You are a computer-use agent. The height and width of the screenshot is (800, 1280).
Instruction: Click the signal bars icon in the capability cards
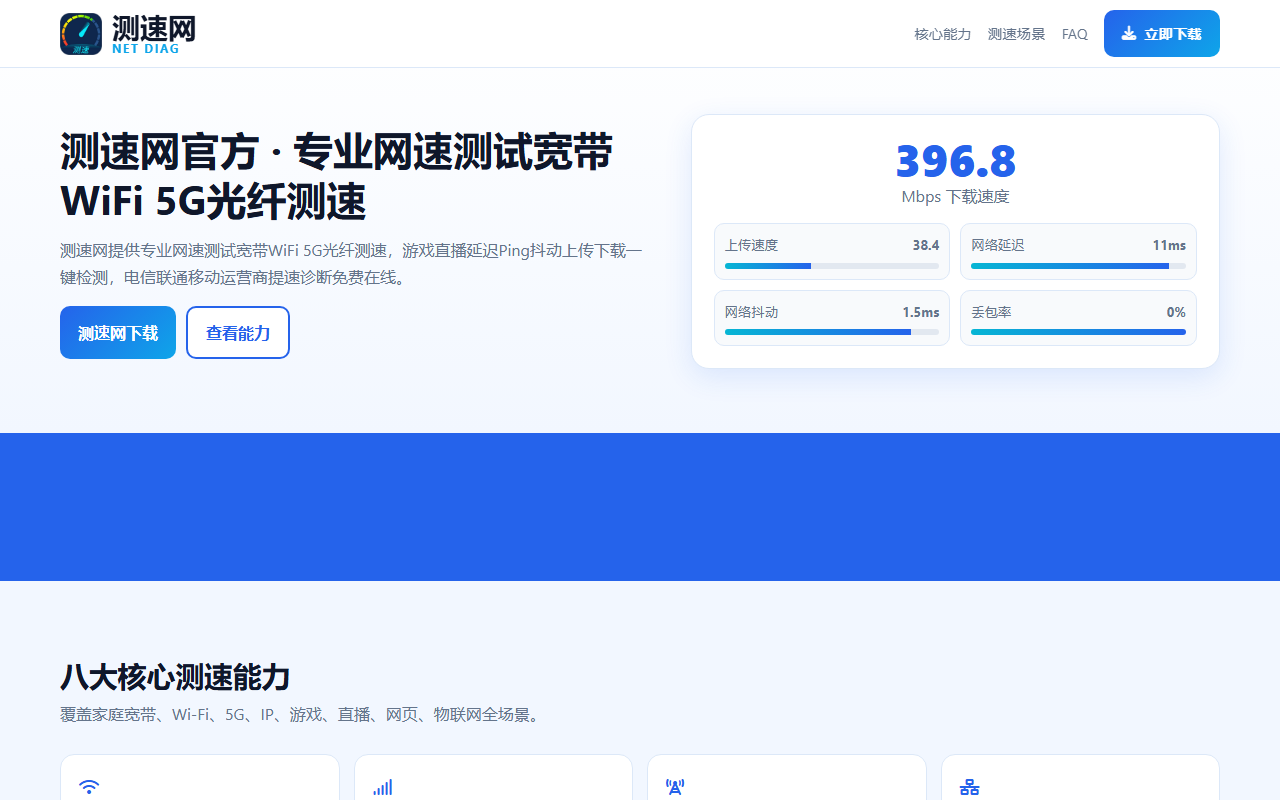383,787
